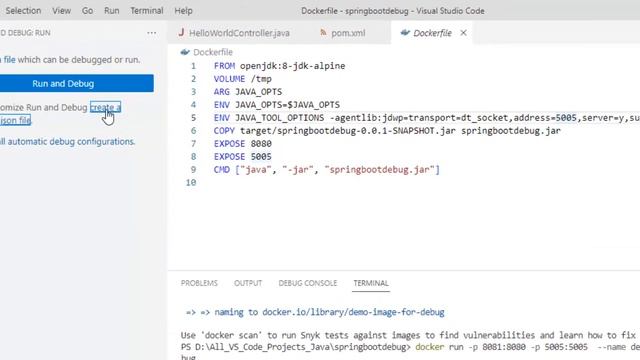Viewport: 640px width, 360px height.
Task: Click 'JAVA_OPTS=$JAVA_OPTS' on line 4
Action: [x=287, y=105]
